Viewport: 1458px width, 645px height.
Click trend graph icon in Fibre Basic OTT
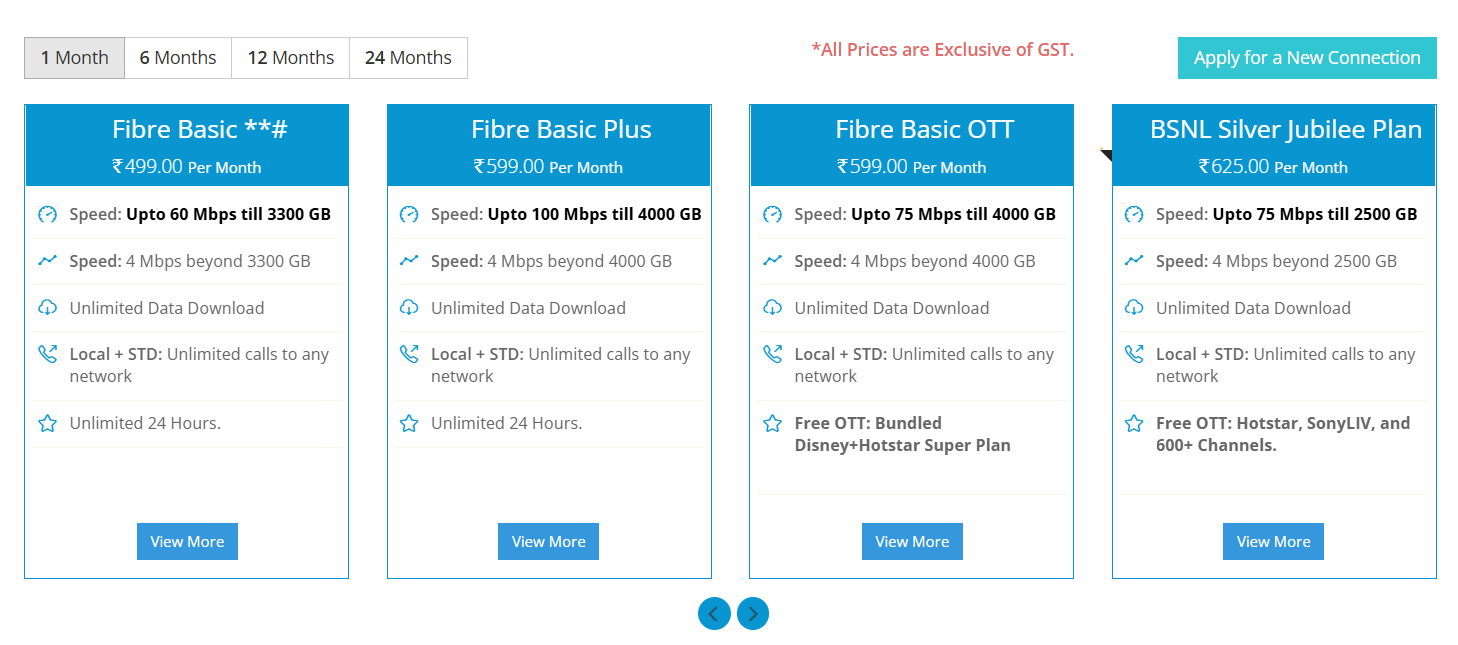pos(772,261)
